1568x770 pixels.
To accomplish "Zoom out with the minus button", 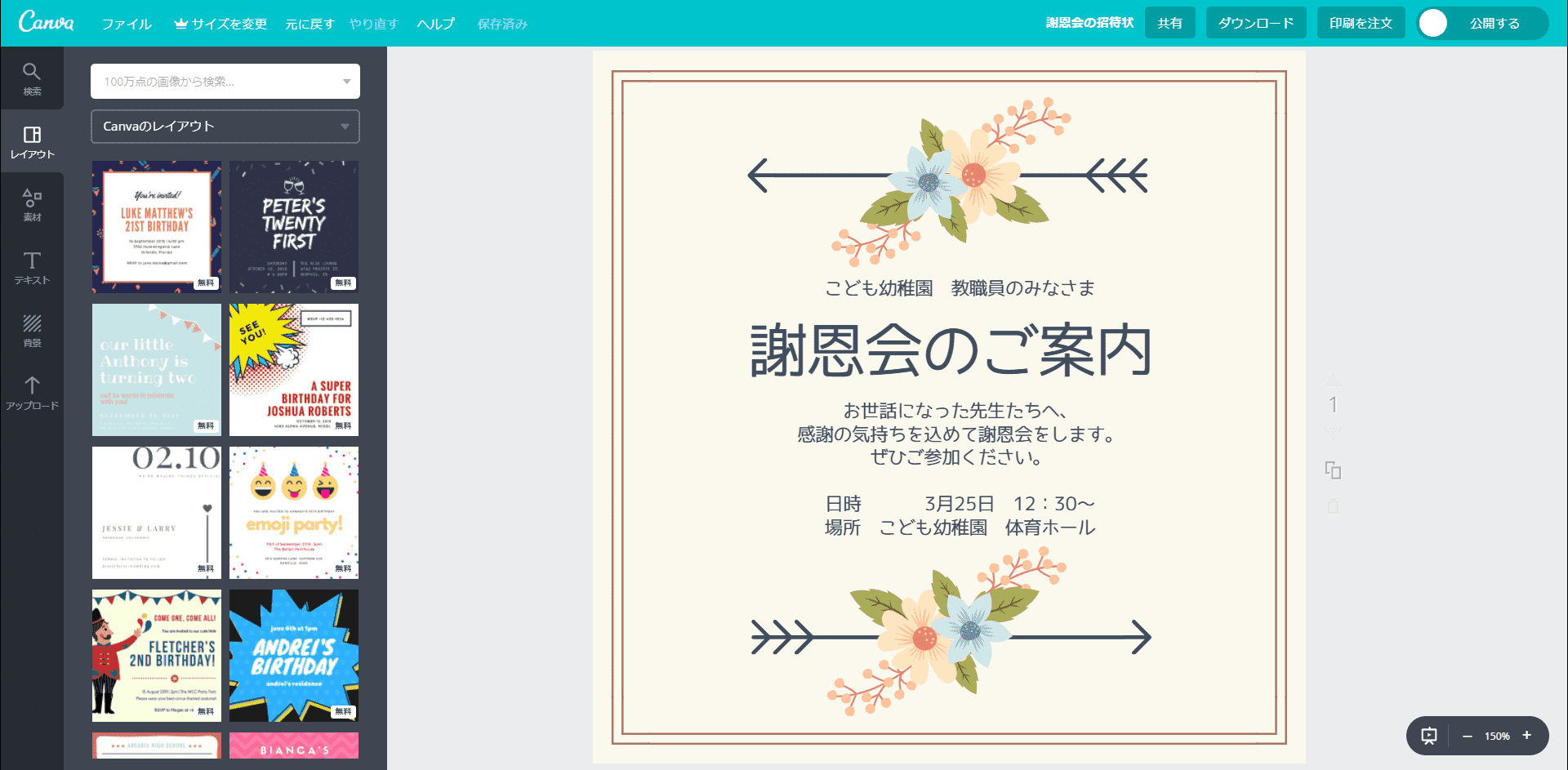I will pos(1467,736).
